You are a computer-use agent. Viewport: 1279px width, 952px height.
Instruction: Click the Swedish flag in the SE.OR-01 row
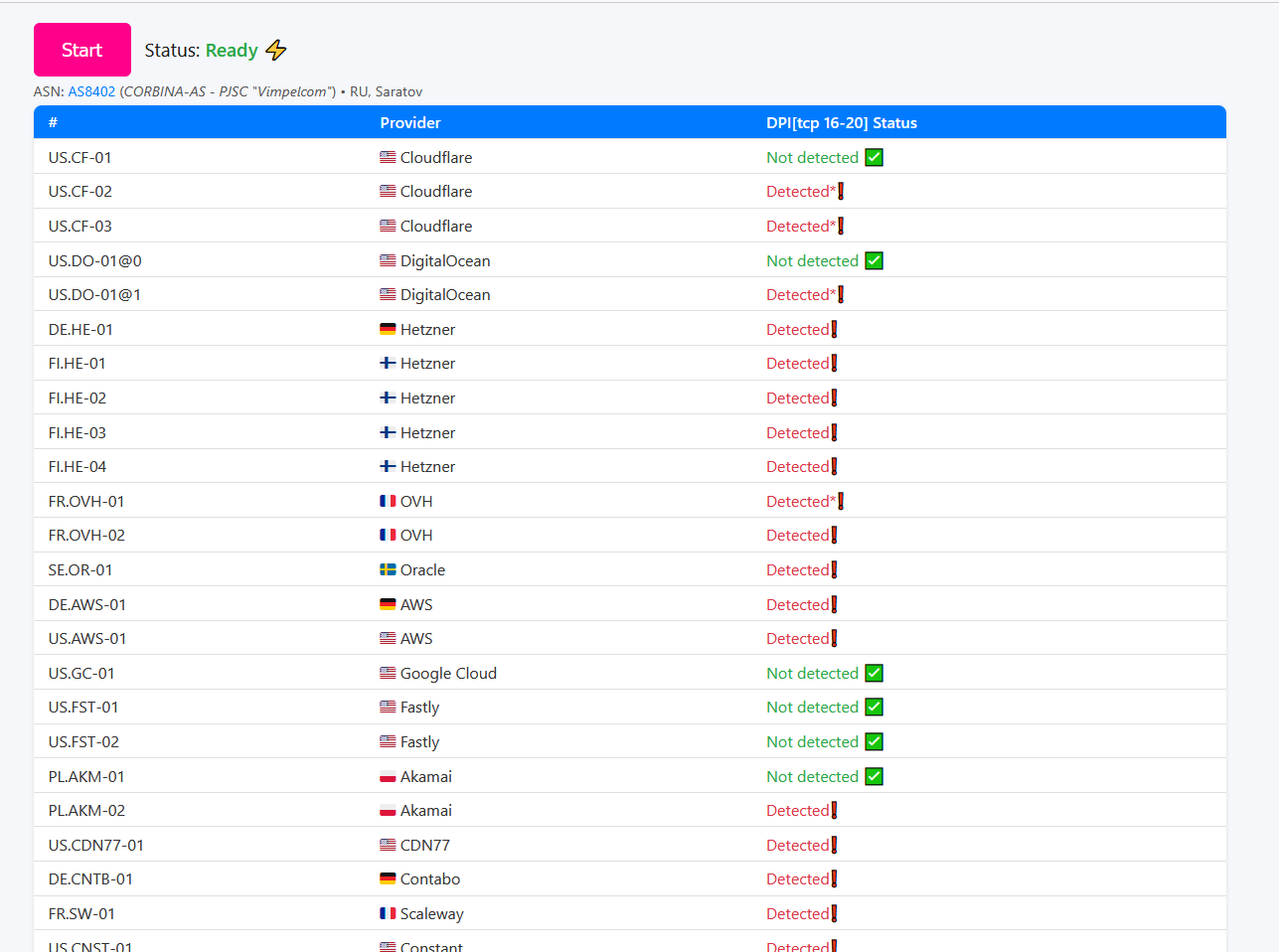(388, 569)
